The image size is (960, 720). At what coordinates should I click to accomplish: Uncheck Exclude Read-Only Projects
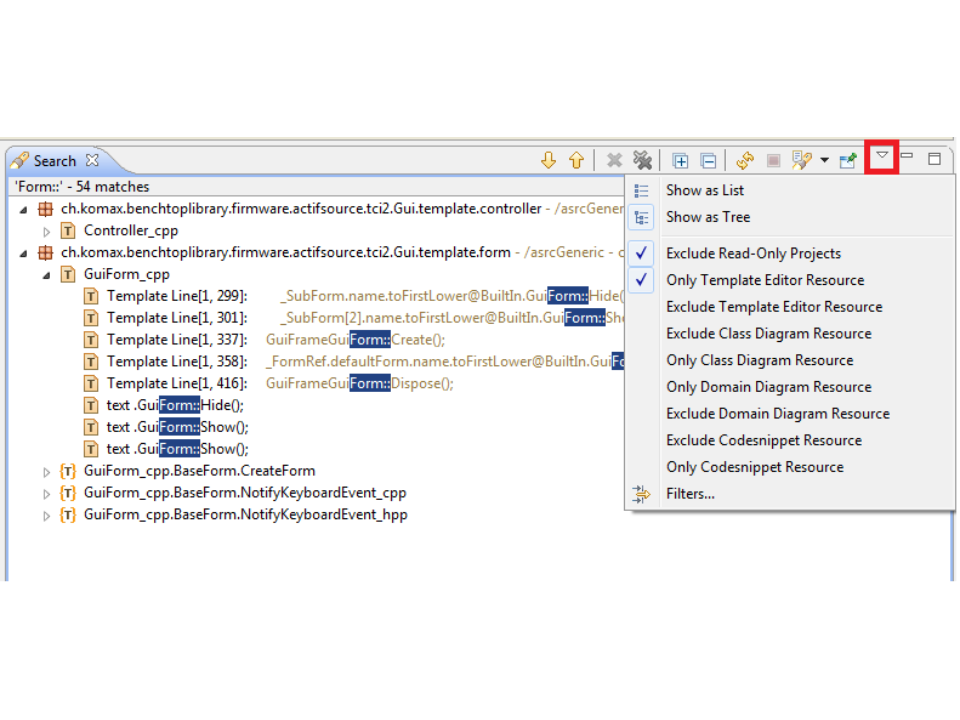point(753,254)
